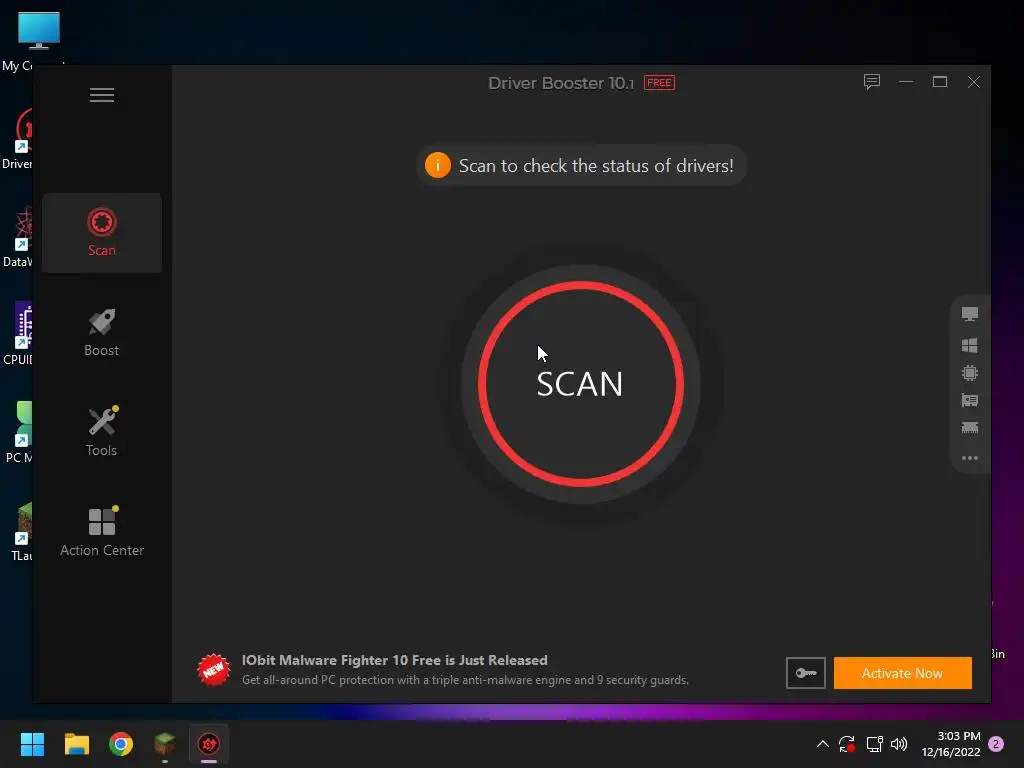The height and width of the screenshot is (768, 1024).
Task: Select the CPUID desktop shortcut
Action: click(18, 333)
